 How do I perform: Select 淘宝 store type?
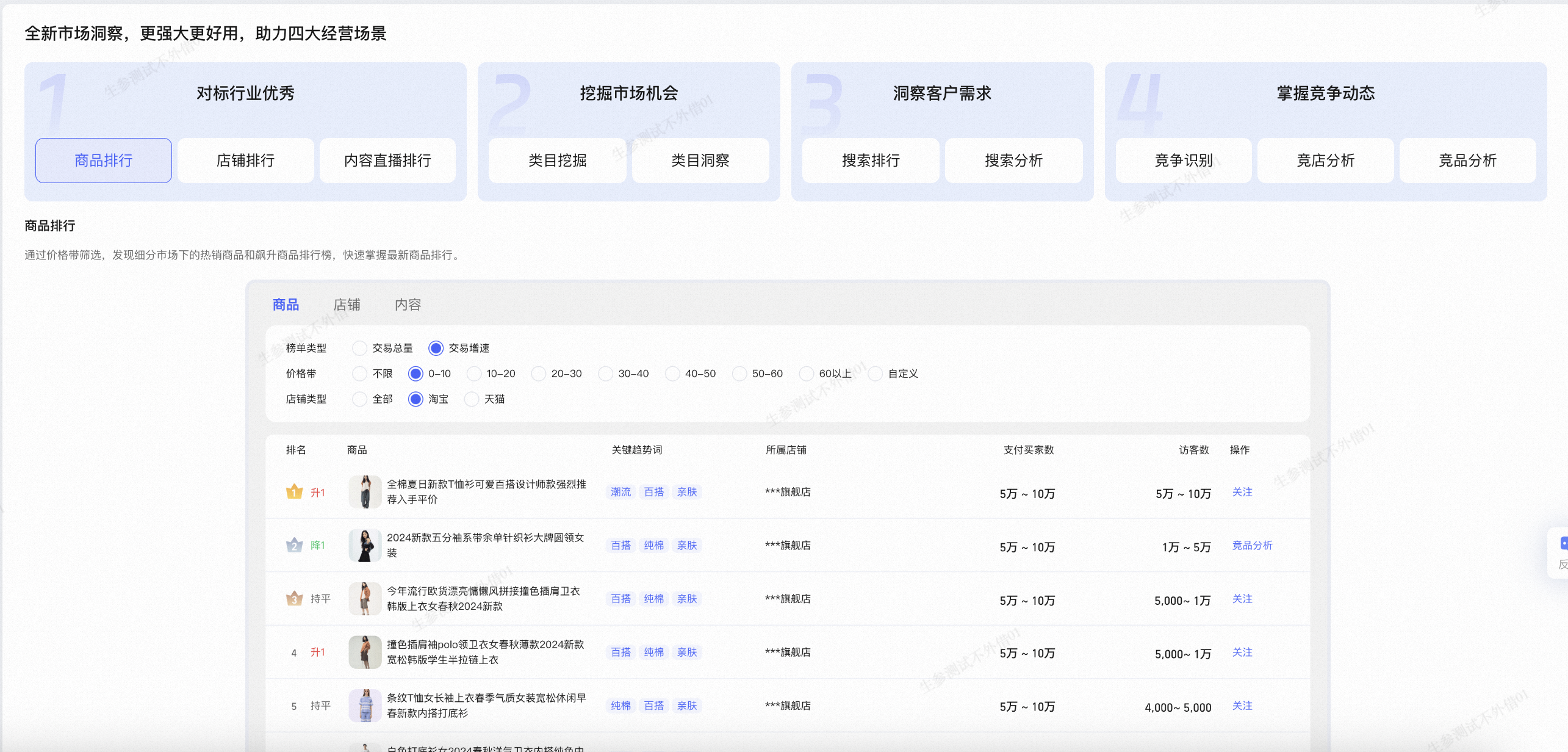click(415, 399)
